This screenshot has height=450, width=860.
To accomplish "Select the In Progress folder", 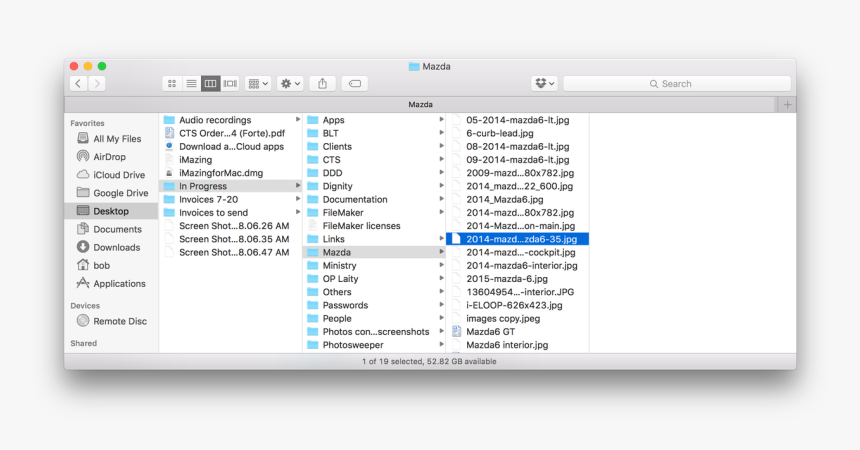I will click(230, 185).
